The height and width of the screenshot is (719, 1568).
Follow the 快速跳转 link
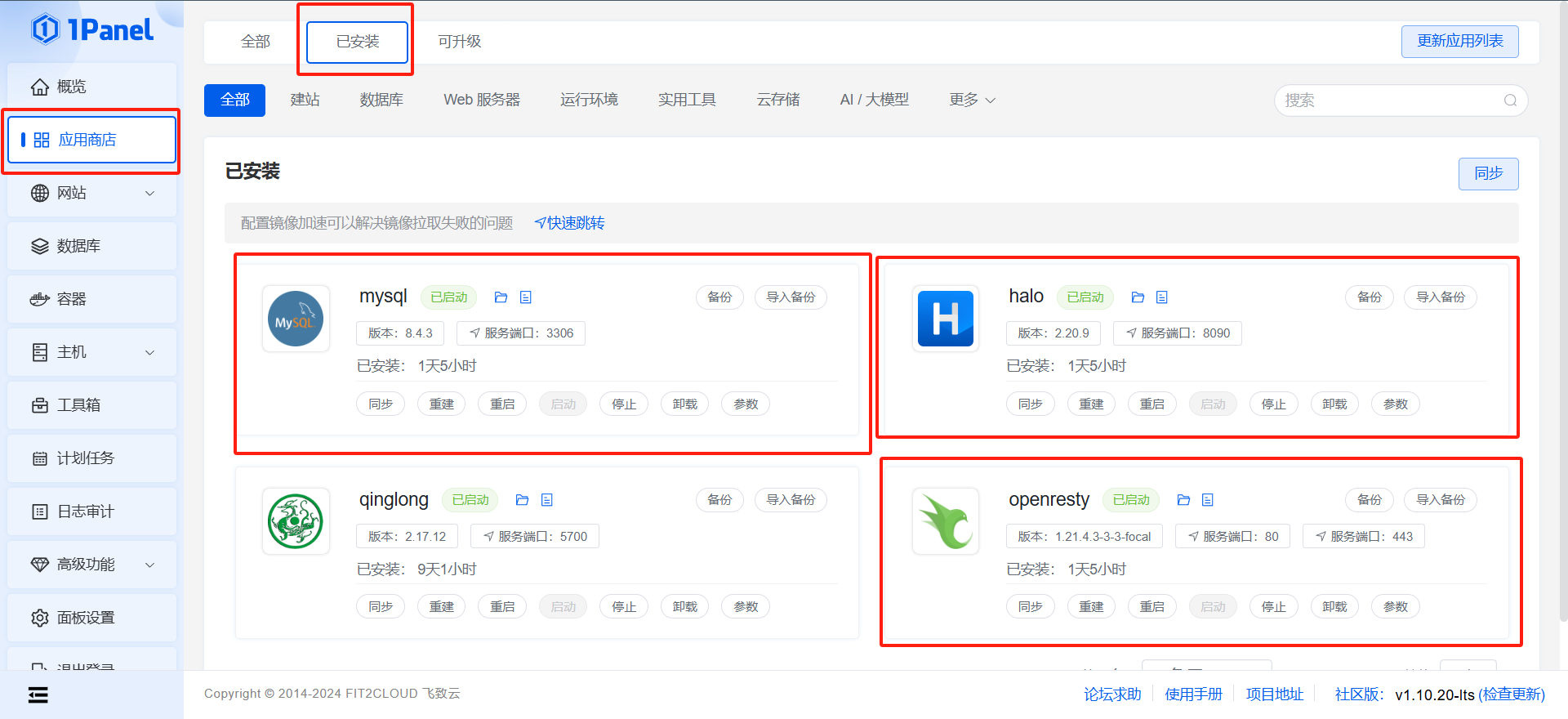tap(570, 223)
